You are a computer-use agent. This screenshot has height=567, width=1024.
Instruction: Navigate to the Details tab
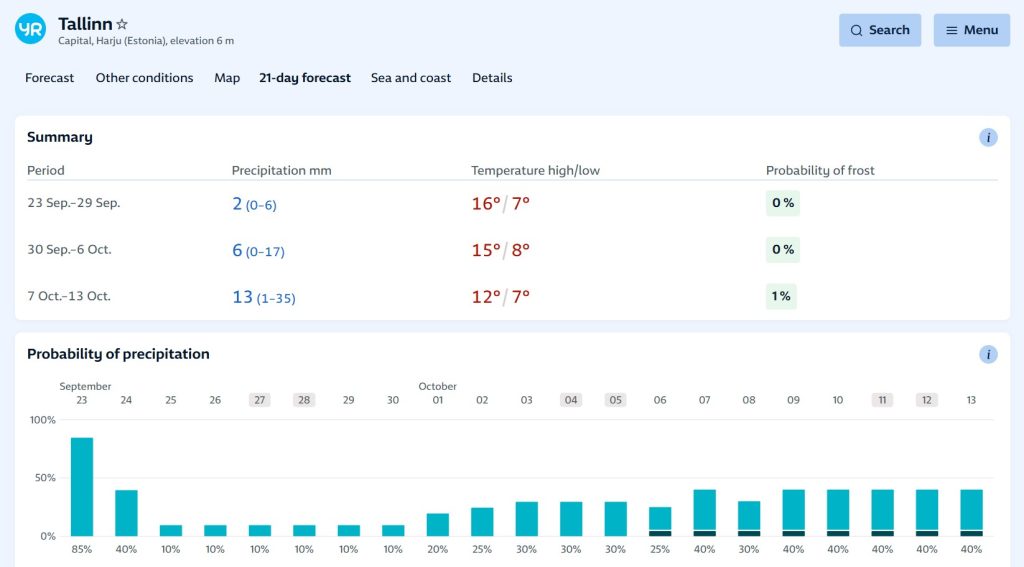[x=492, y=78]
